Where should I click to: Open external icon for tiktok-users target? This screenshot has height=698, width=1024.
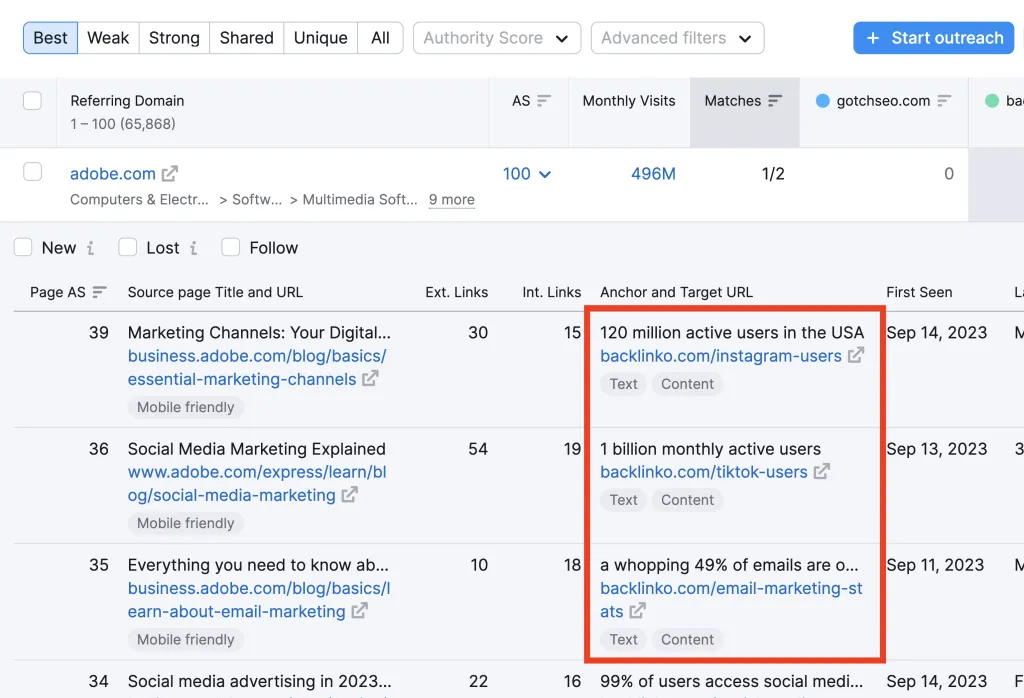point(822,471)
